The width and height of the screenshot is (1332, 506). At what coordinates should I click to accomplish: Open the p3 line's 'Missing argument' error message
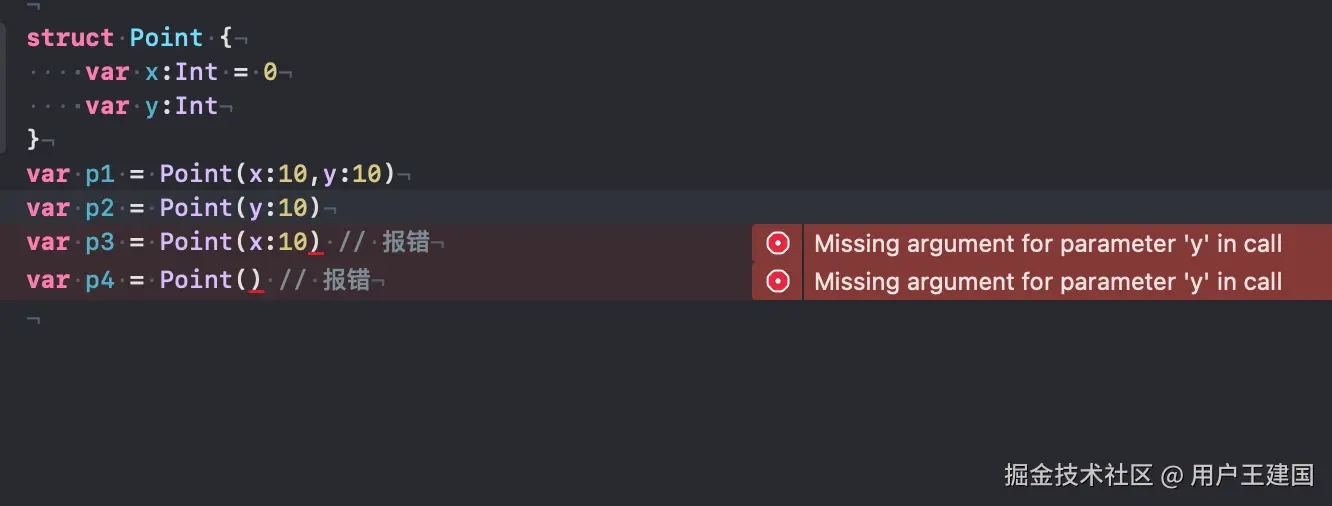[x=1048, y=243]
